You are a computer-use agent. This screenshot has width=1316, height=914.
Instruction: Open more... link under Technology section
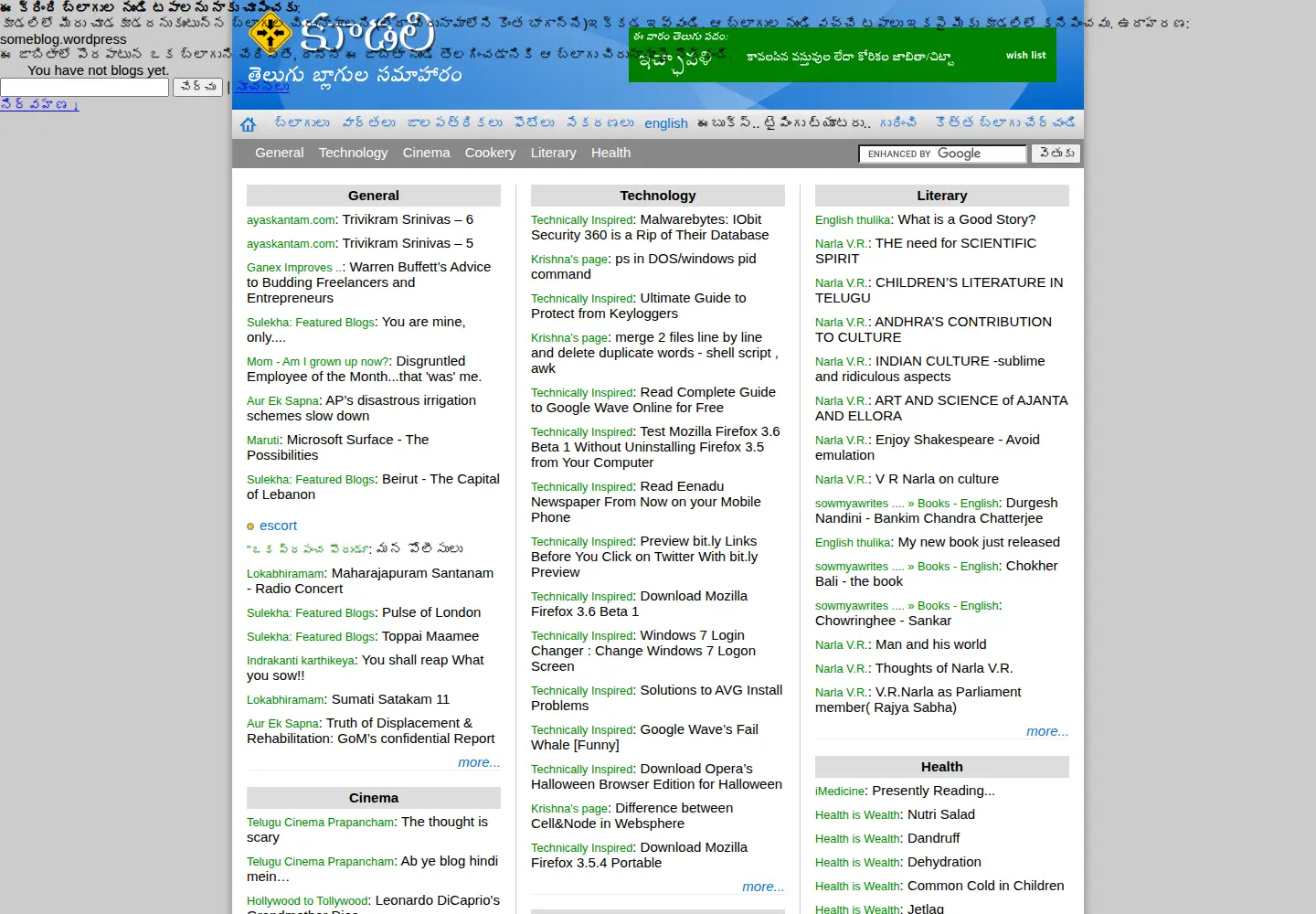763,887
